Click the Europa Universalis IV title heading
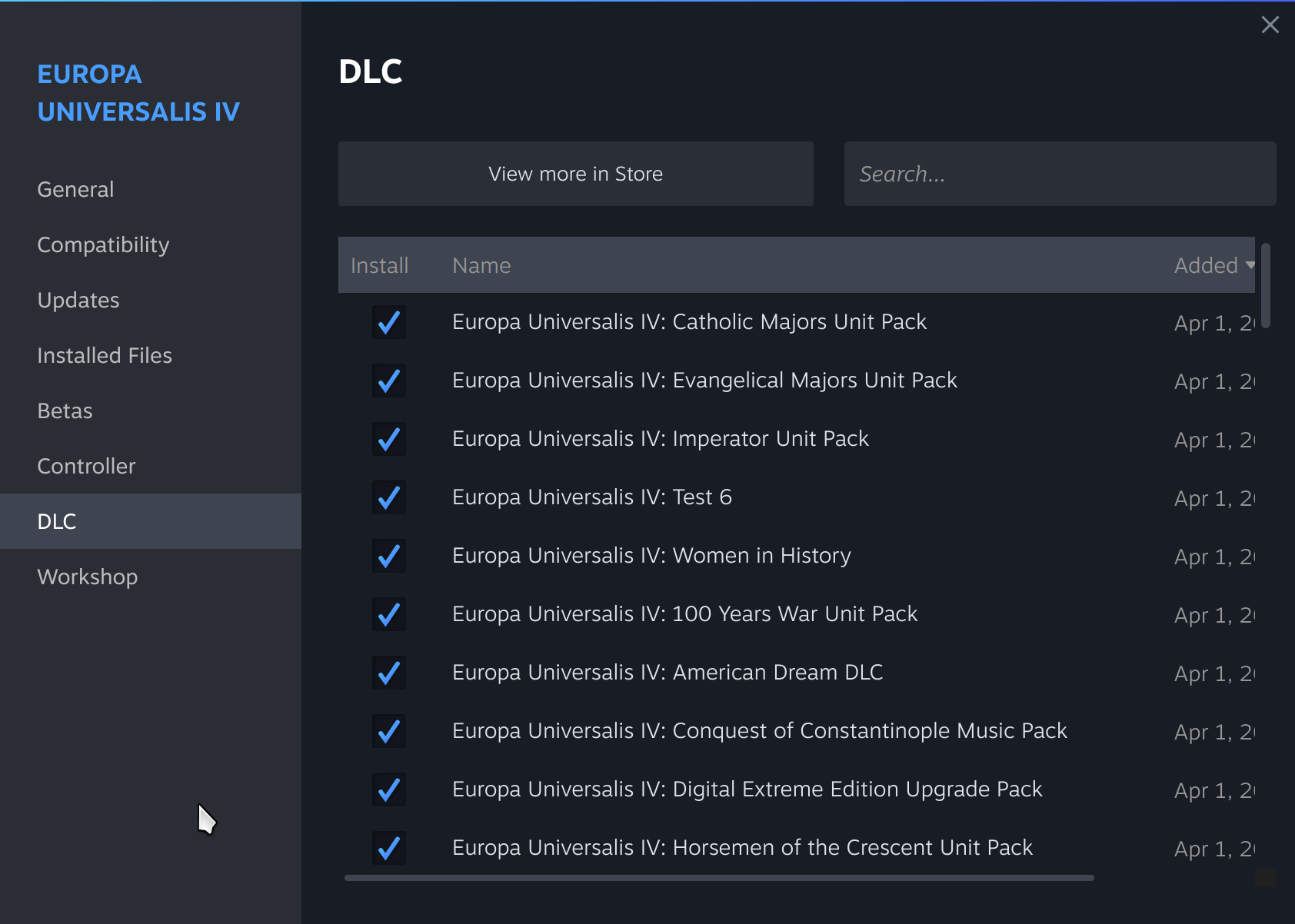 tap(138, 93)
